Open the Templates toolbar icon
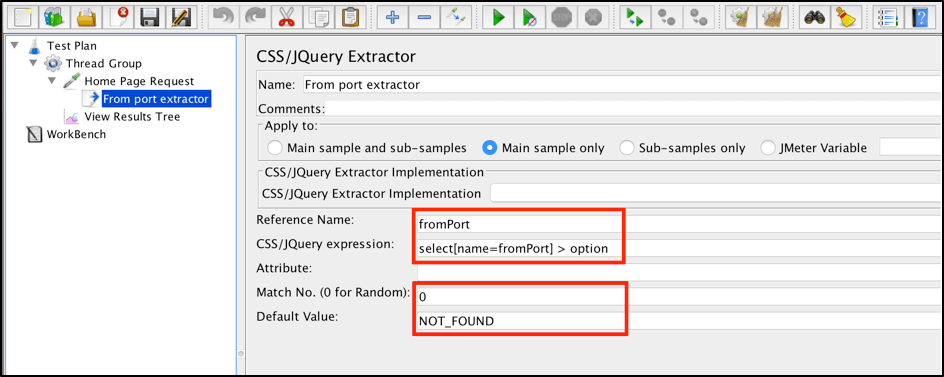Image resolution: width=944 pixels, height=377 pixels. pyautogui.click(x=55, y=17)
